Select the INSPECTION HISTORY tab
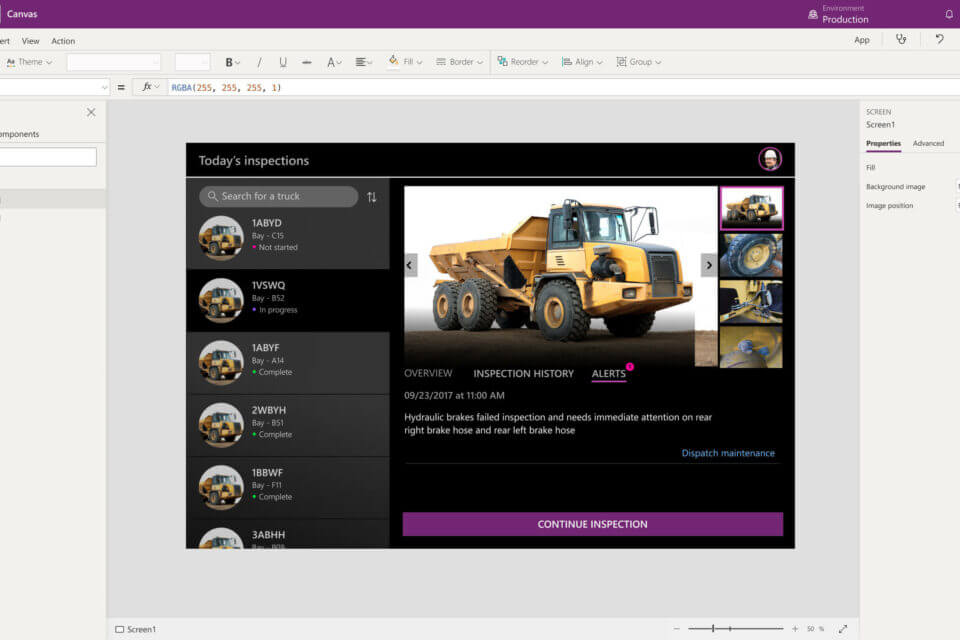 tap(523, 374)
